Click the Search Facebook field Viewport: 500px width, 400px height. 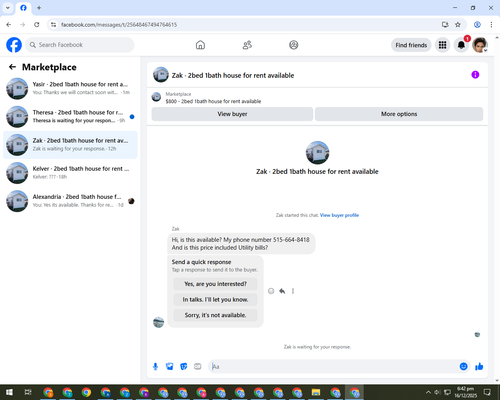click(80, 45)
